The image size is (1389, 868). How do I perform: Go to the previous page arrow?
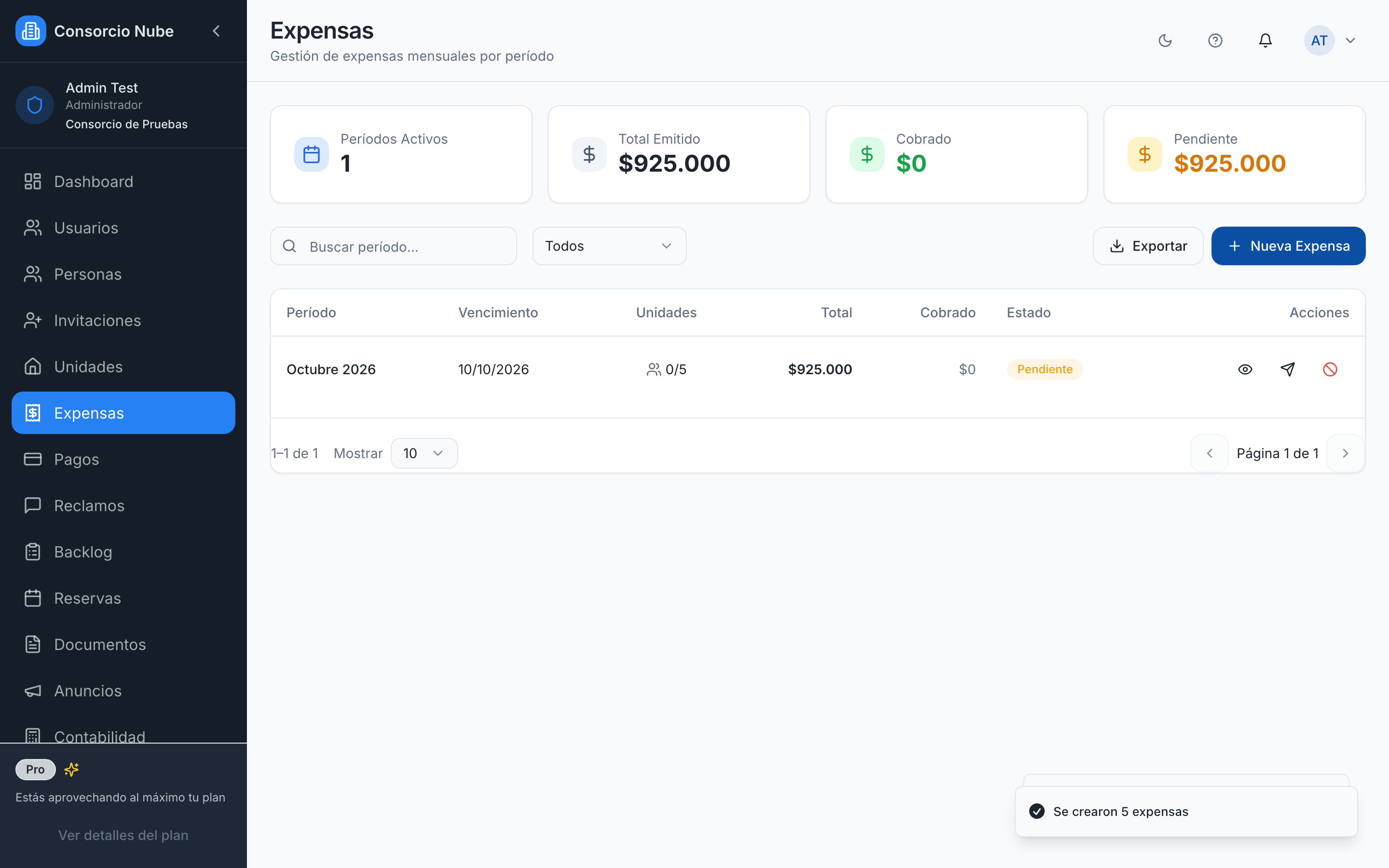click(x=1210, y=453)
